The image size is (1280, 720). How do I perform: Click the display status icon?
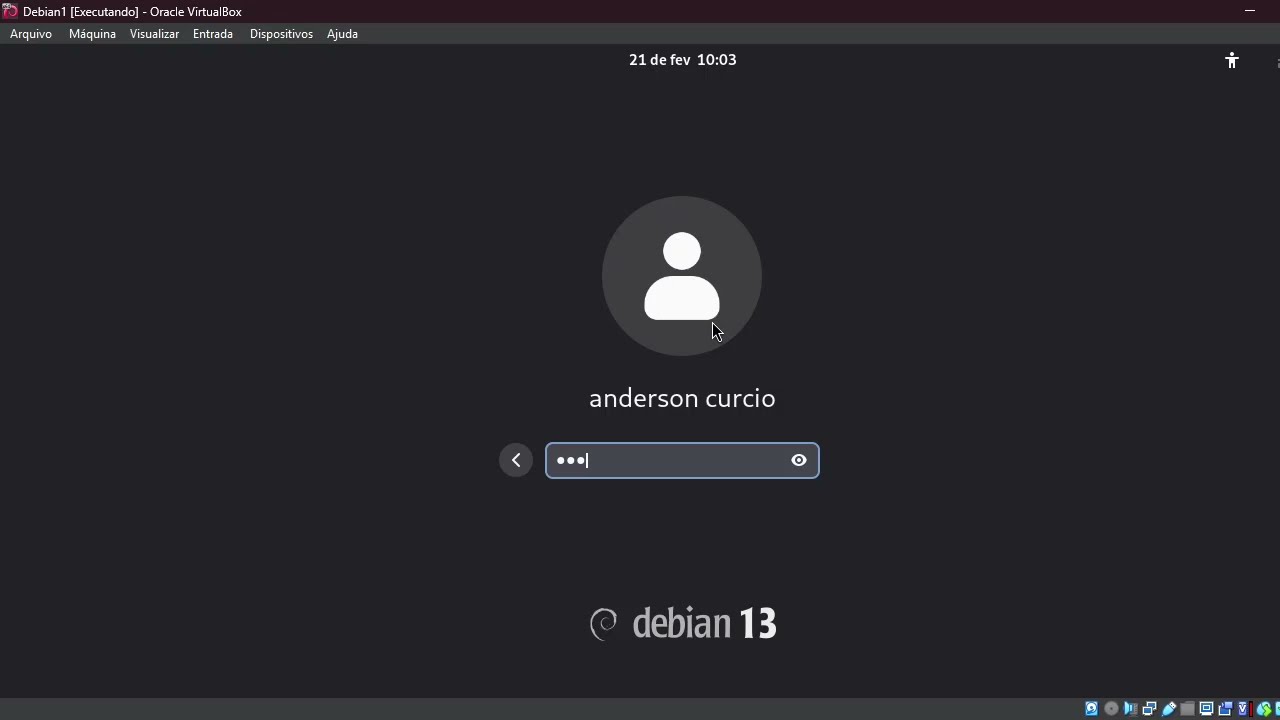pos(1206,709)
